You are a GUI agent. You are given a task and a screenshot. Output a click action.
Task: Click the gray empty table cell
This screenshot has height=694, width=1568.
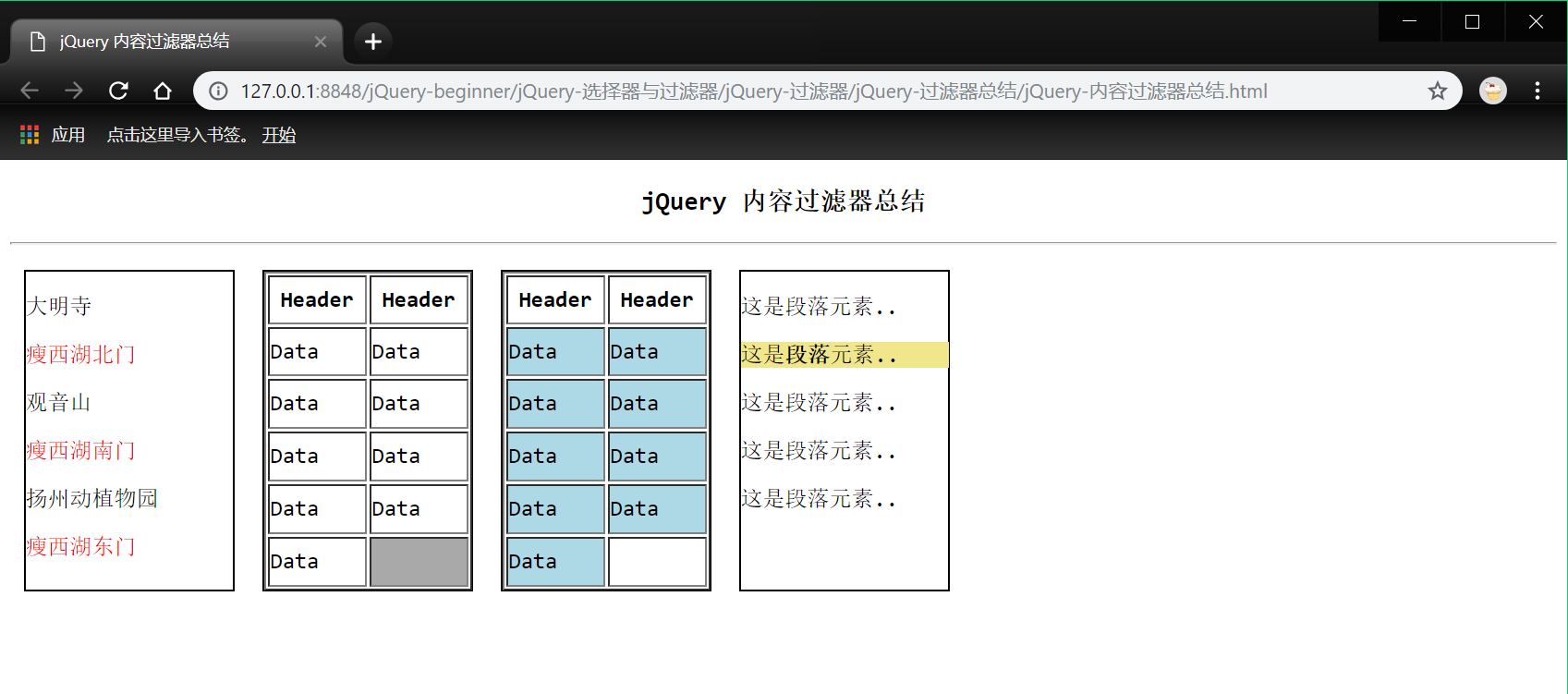(419, 562)
